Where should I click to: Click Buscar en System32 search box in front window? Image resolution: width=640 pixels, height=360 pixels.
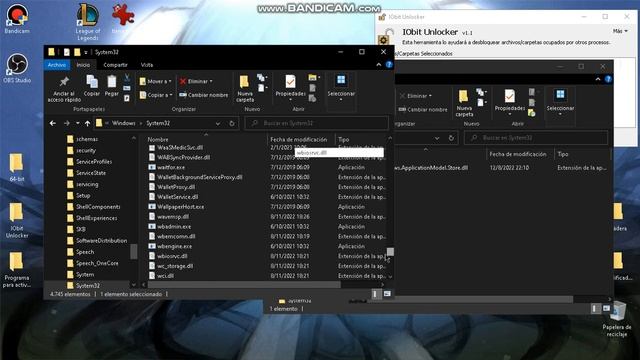(x=317, y=123)
